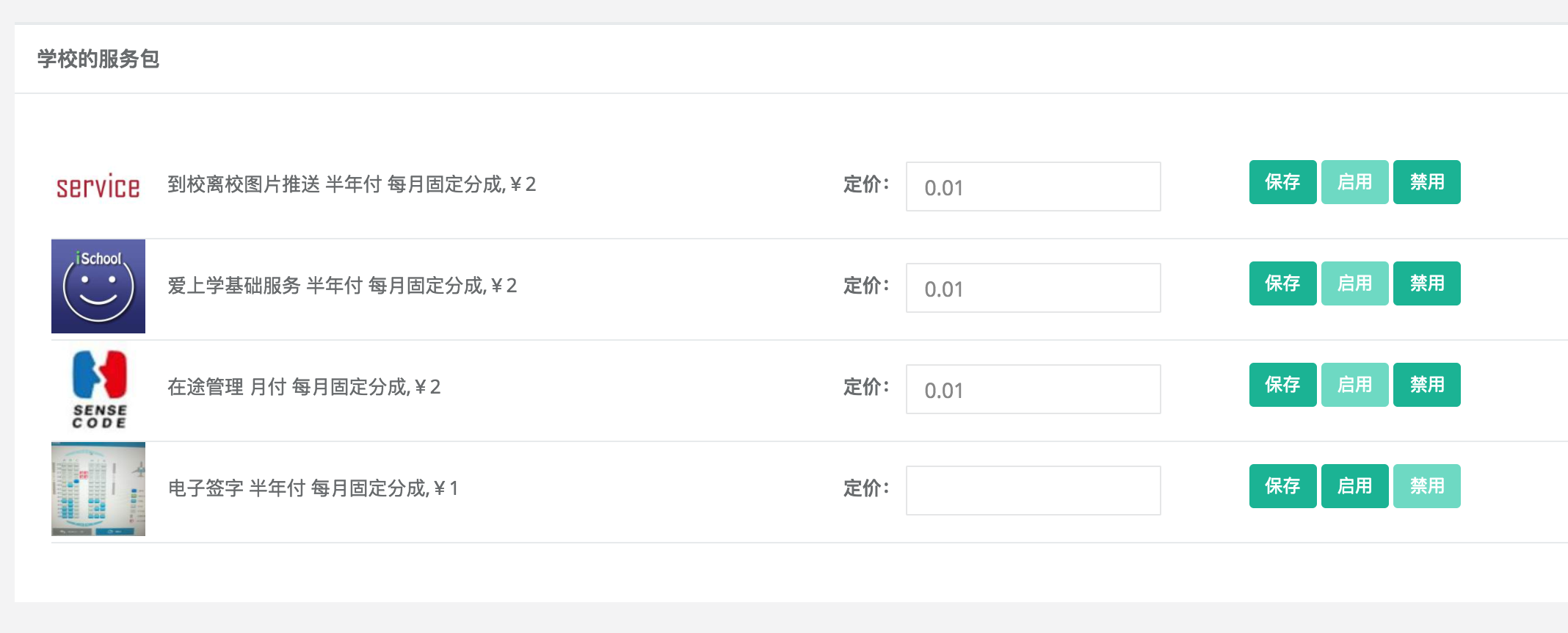
Task: Save the 到校离校图片推送 package price
Action: [x=1282, y=182]
